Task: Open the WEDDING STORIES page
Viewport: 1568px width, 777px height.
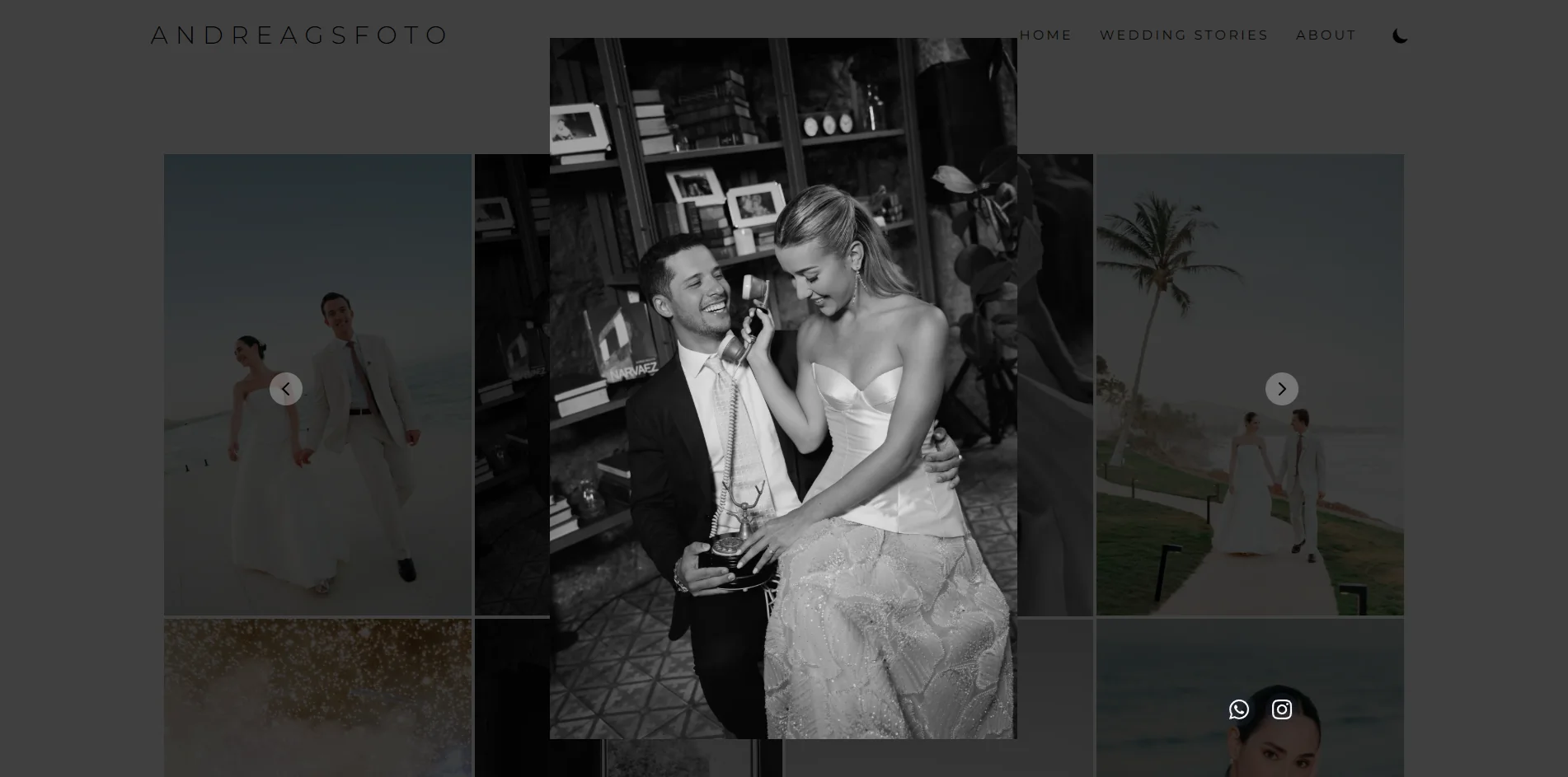Action: (1184, 35)
